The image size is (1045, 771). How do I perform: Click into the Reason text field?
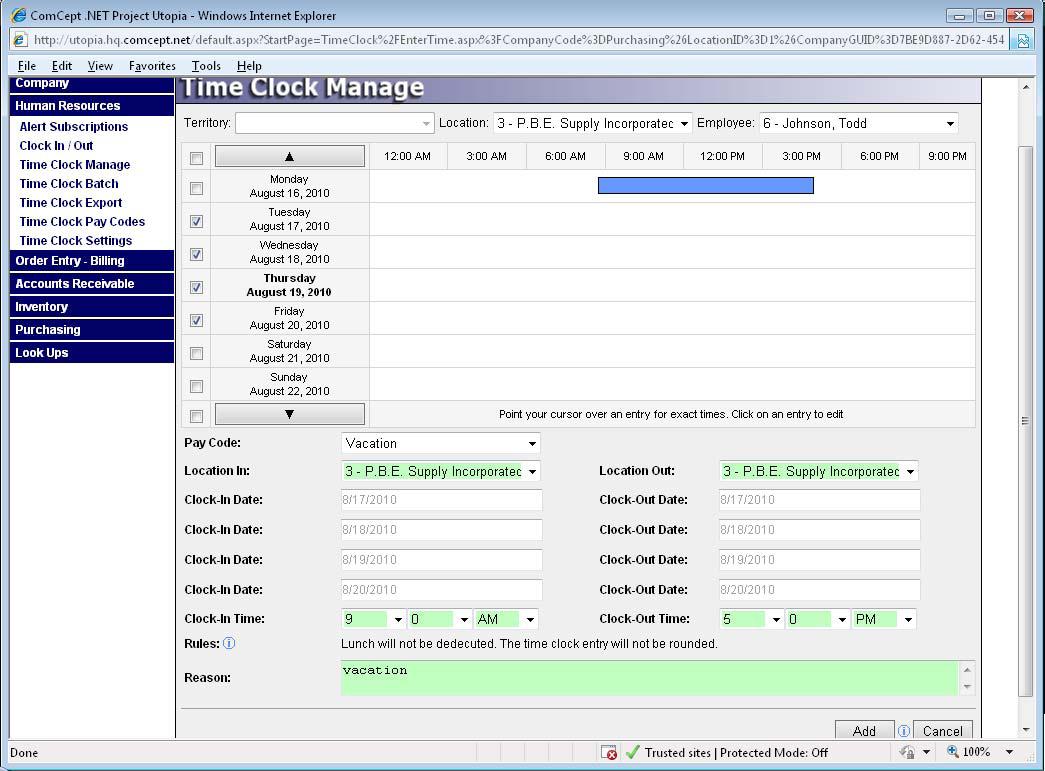coord(648,677)
